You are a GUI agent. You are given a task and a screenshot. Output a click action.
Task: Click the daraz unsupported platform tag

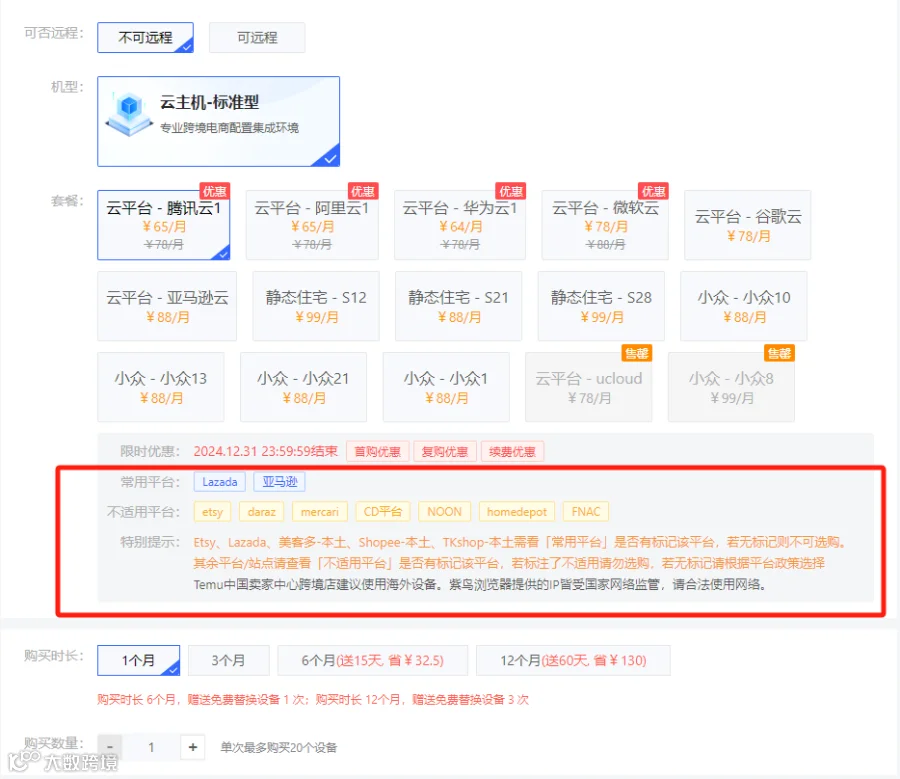[262, 511]
